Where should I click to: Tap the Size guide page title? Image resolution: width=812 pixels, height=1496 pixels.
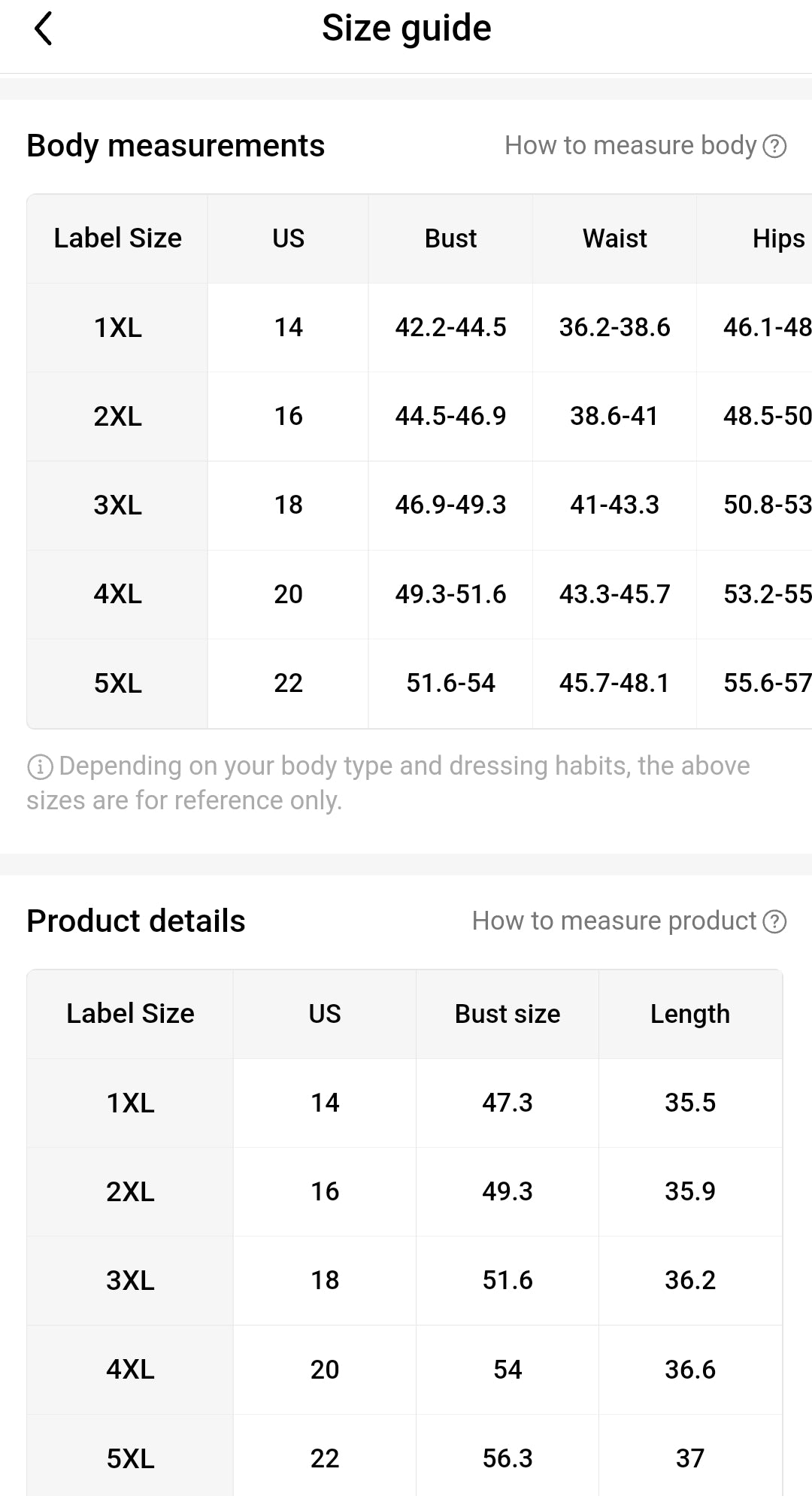pos(406,29)
